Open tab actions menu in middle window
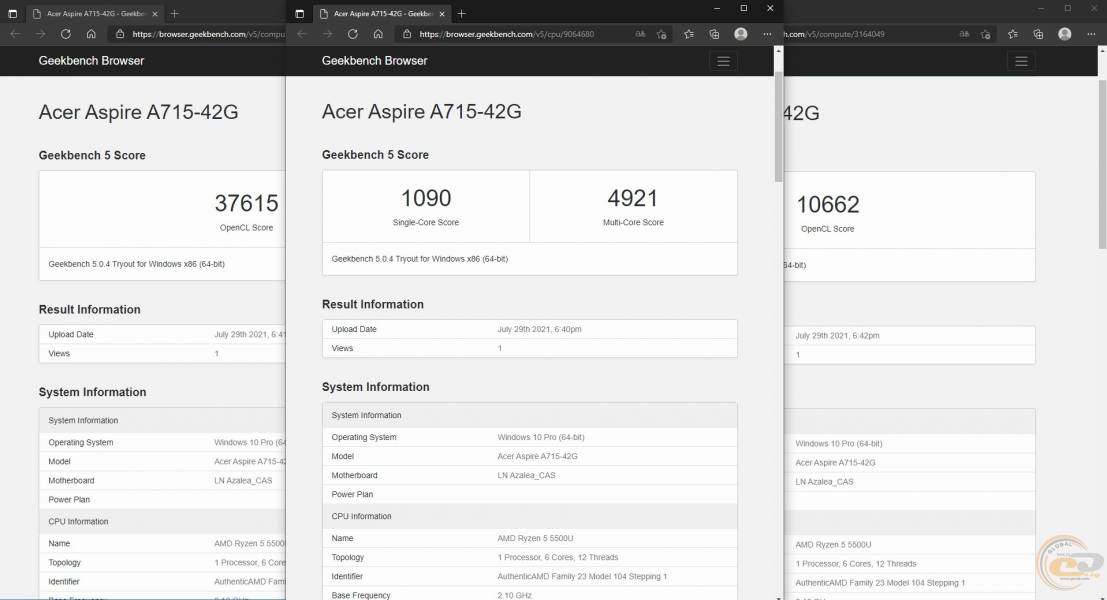Viewport: 1107px width, 600px height. 299,13
